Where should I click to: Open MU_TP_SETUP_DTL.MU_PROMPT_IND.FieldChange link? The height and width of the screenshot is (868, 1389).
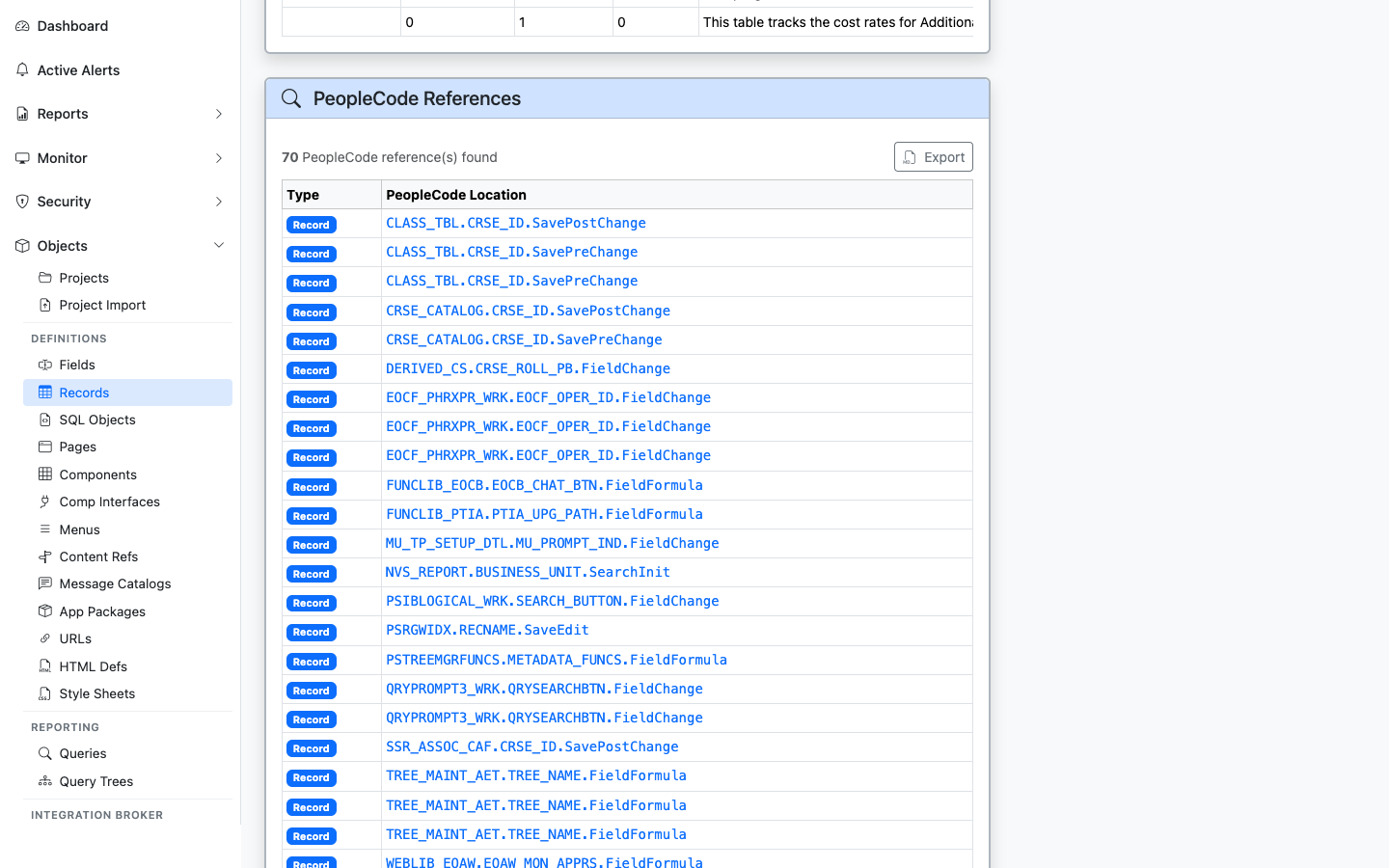pyautogui.click(x=553, y=543)
